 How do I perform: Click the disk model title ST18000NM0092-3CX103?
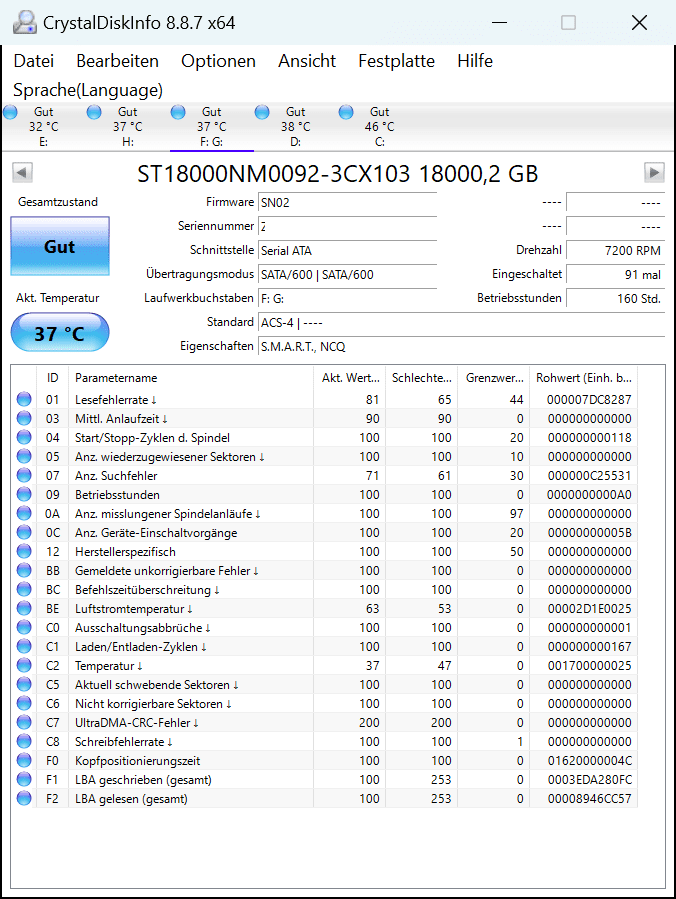273,174
